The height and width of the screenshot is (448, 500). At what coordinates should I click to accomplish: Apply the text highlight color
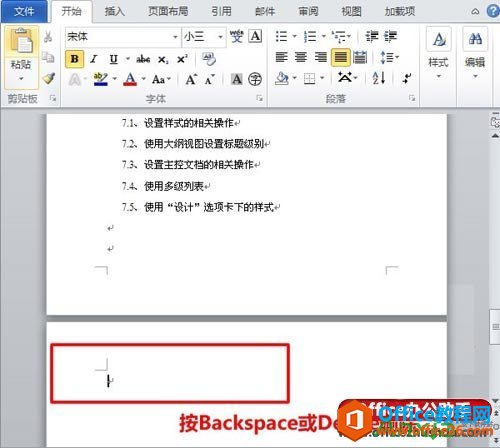[101, 79]
